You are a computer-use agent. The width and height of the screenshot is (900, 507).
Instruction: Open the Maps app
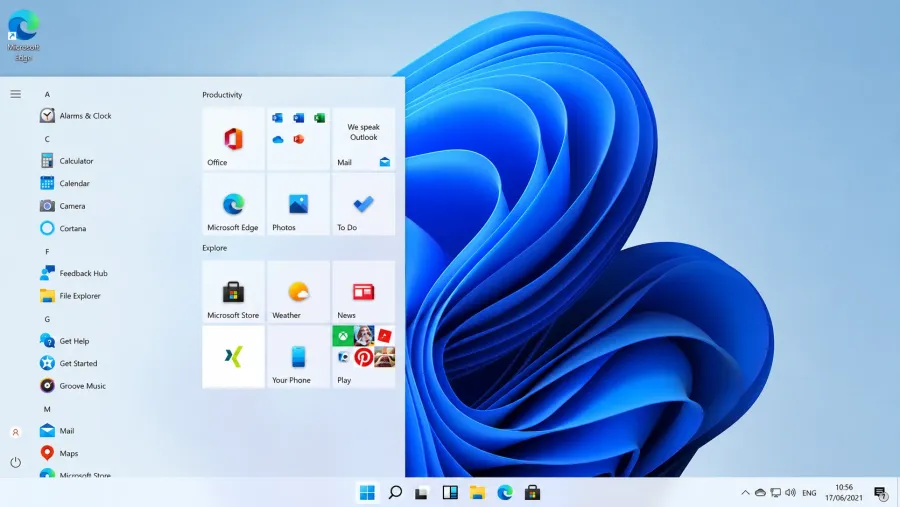click(x=59, y=453)
